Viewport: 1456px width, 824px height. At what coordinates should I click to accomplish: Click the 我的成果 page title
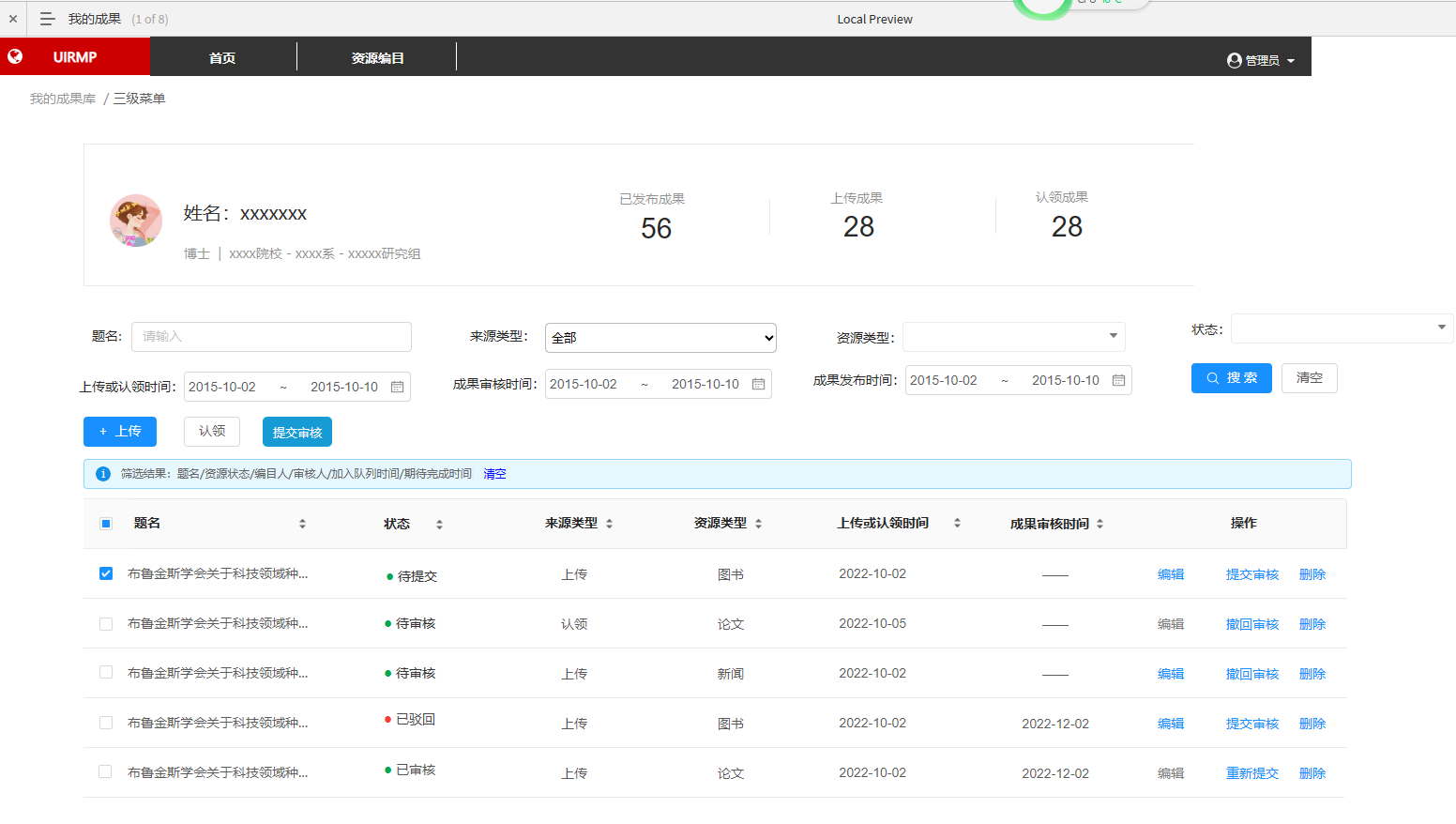(95, 19)
